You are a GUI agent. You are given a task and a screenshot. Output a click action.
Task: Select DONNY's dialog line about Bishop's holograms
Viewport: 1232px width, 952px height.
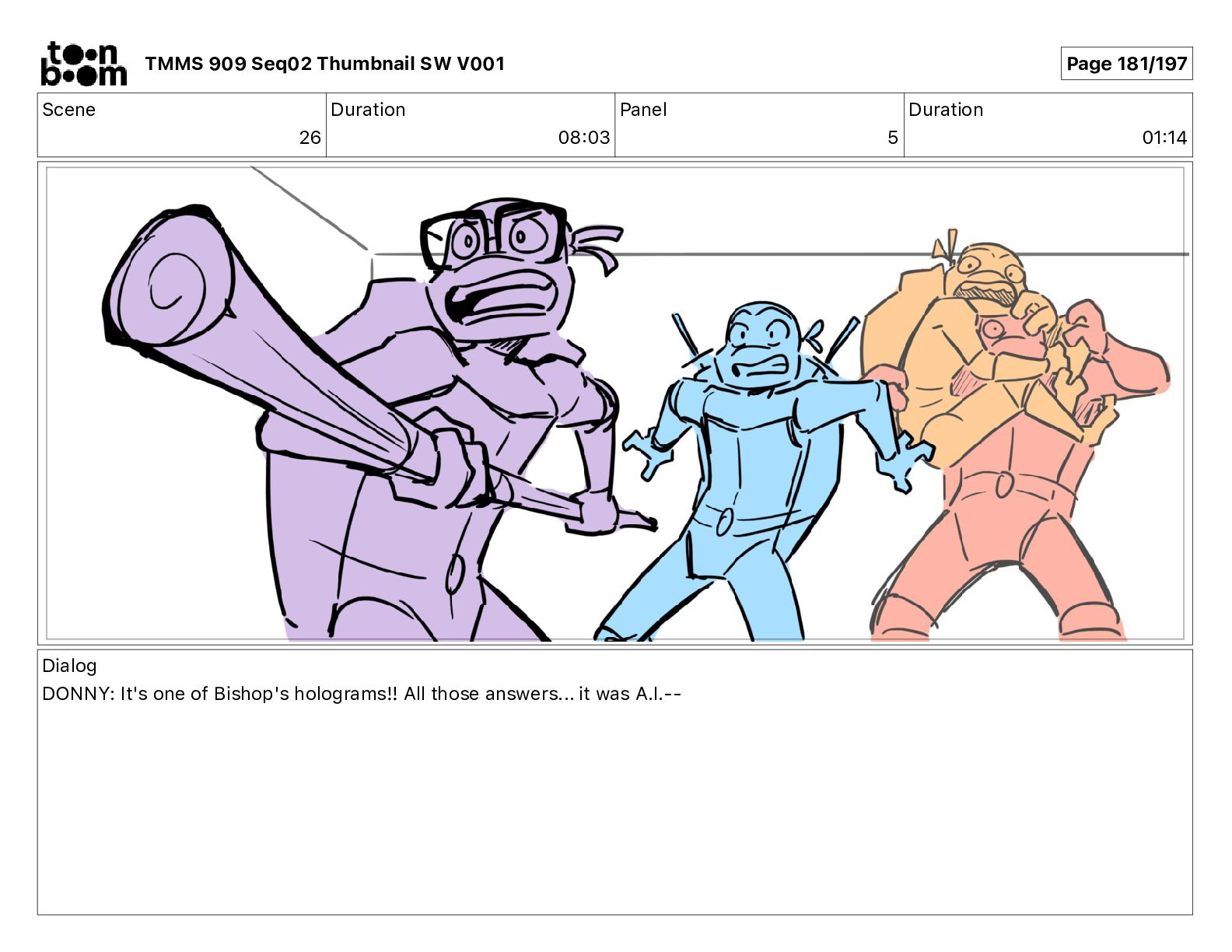point(362,694)
